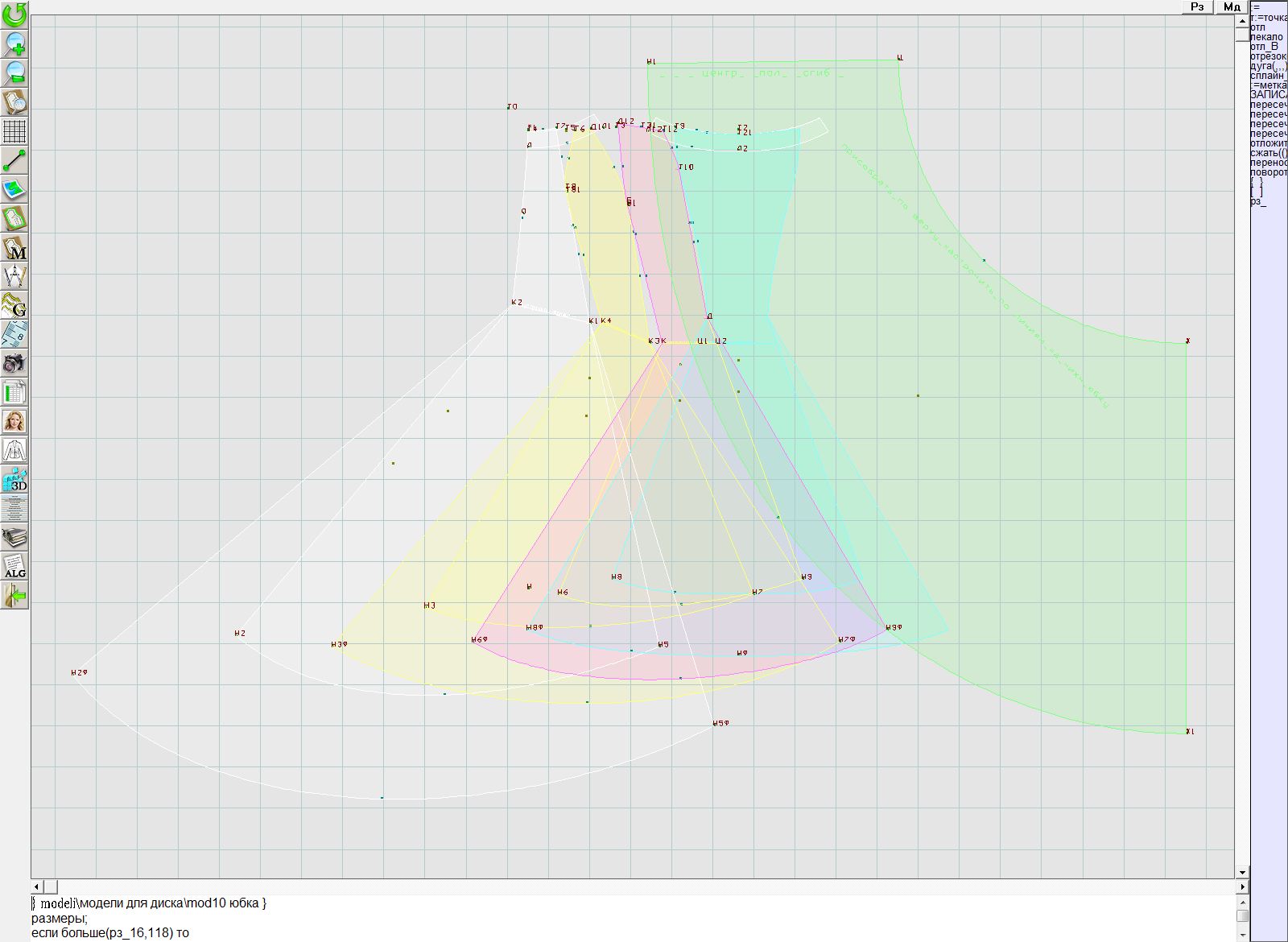Insert 'лекало' command from the list
Screen dimensions: 1288x942
(x=1266, y=37)
